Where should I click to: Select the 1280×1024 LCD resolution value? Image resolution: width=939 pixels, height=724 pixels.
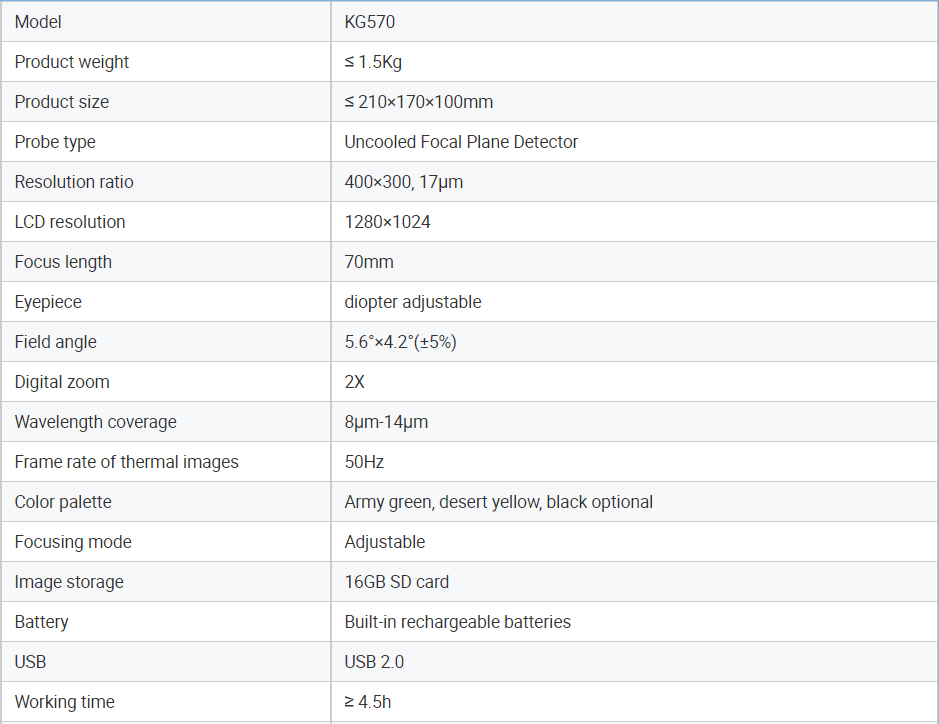click(x=387, y=222)
